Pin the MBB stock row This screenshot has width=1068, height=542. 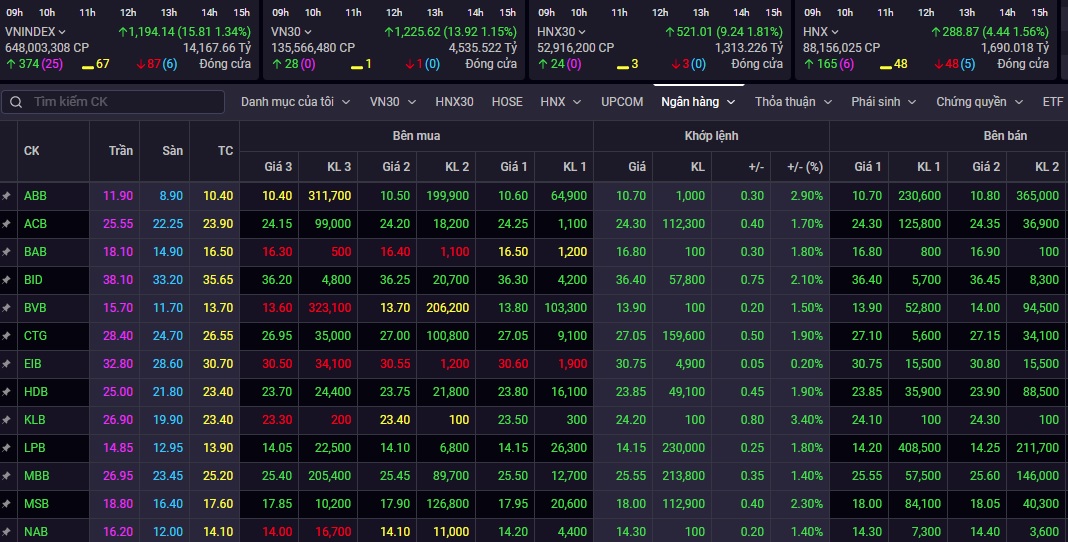coord(6,476)
